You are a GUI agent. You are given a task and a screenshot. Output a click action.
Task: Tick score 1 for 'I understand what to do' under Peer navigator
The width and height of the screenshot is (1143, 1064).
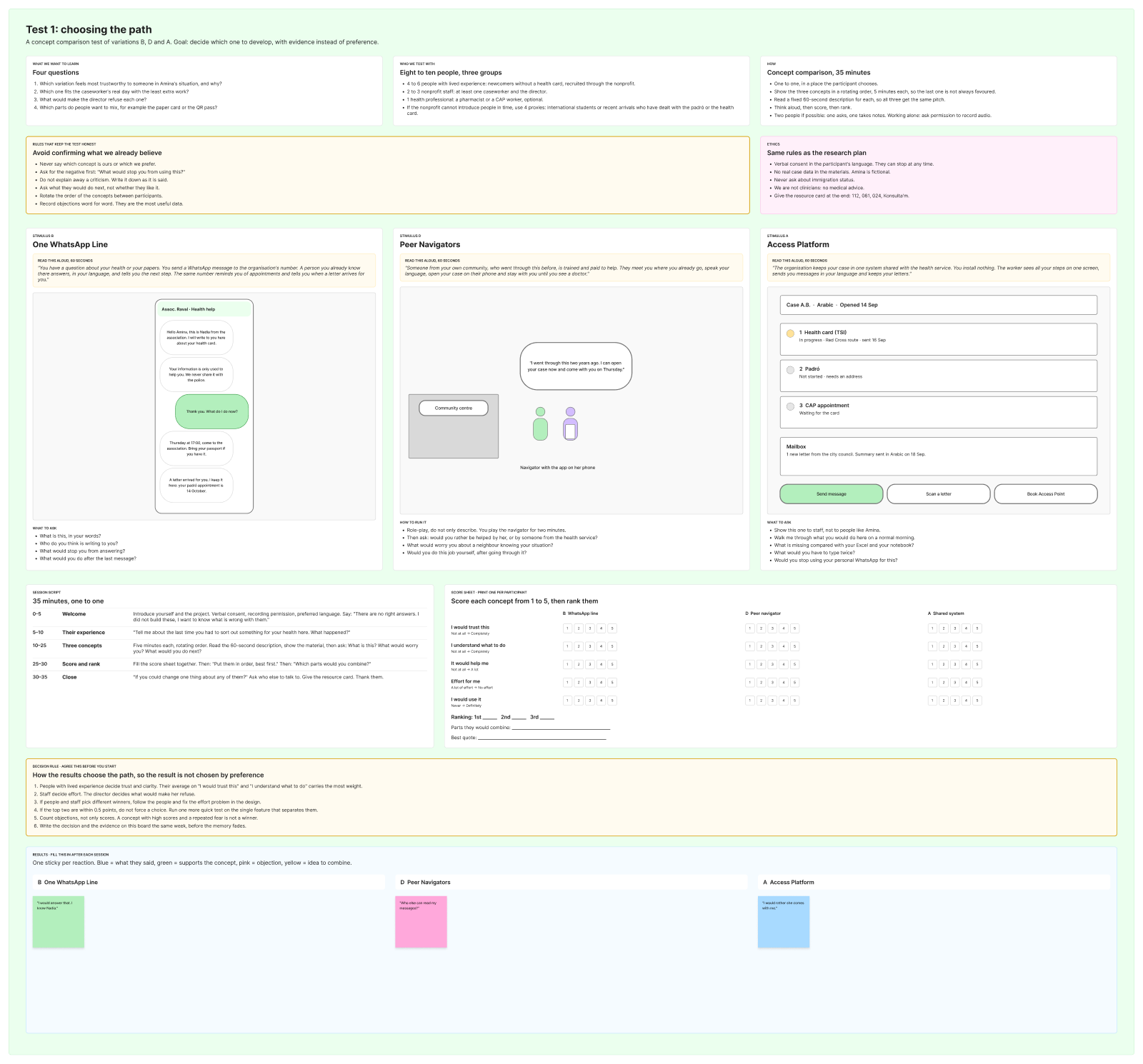coord(749,646)
